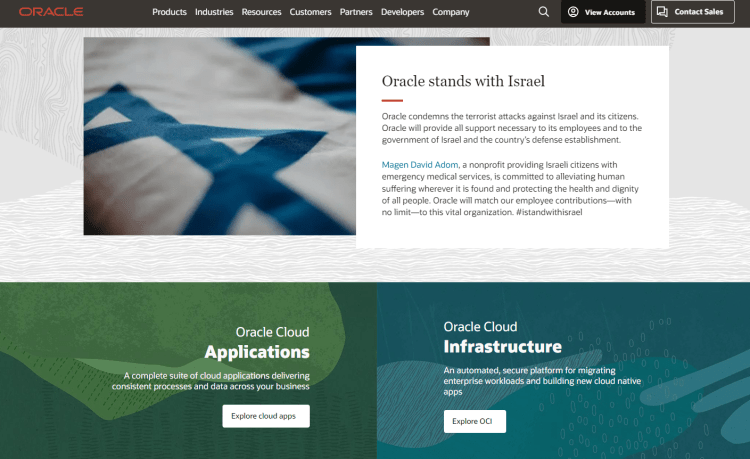The height and width of the screenshot is (459, 750).
Task: Open the Company menu
Action: [451, 12]
